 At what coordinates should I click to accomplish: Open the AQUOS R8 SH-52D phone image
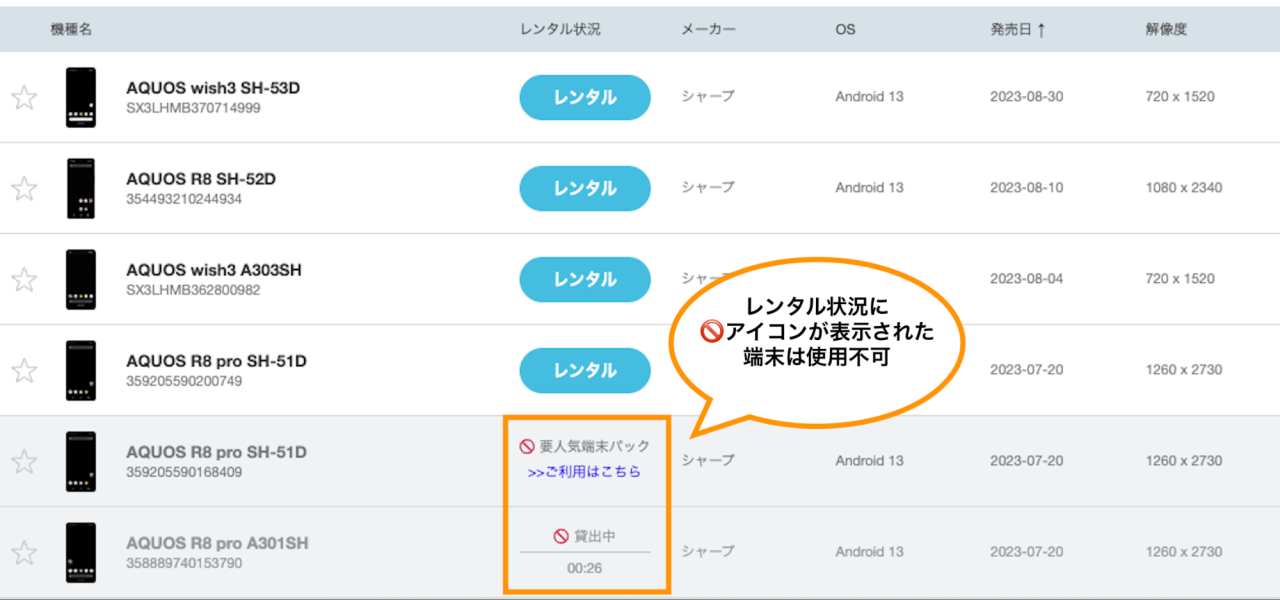tap(81, 188)
